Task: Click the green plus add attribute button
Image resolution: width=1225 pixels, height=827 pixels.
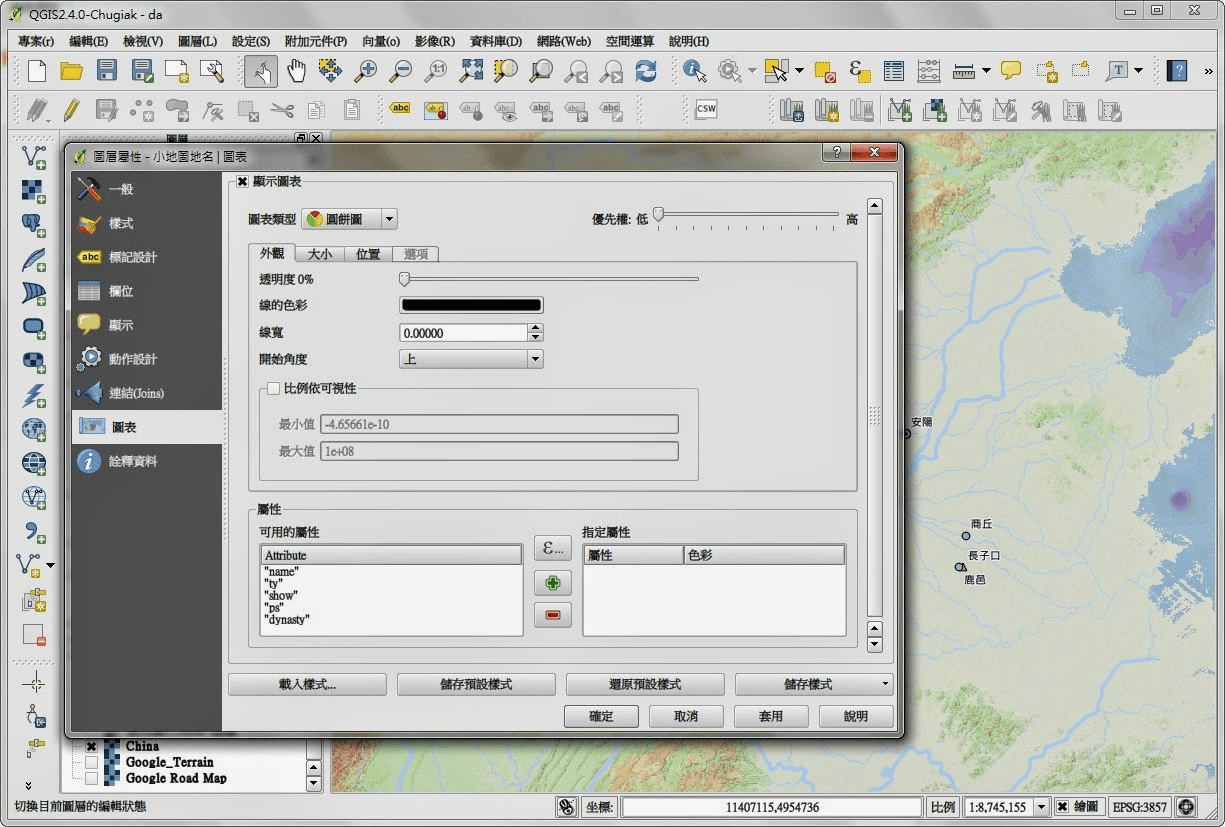Action: [552, 583]
